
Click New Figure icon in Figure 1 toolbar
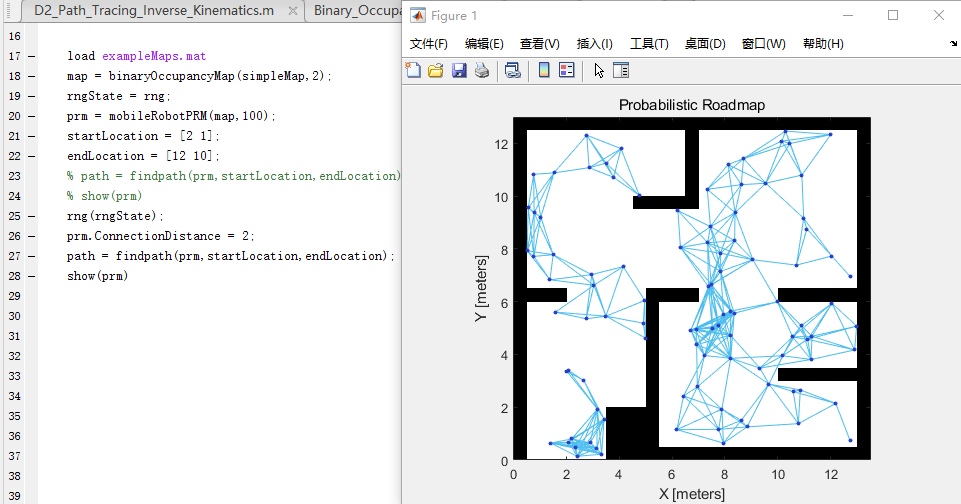click(413, 71)
